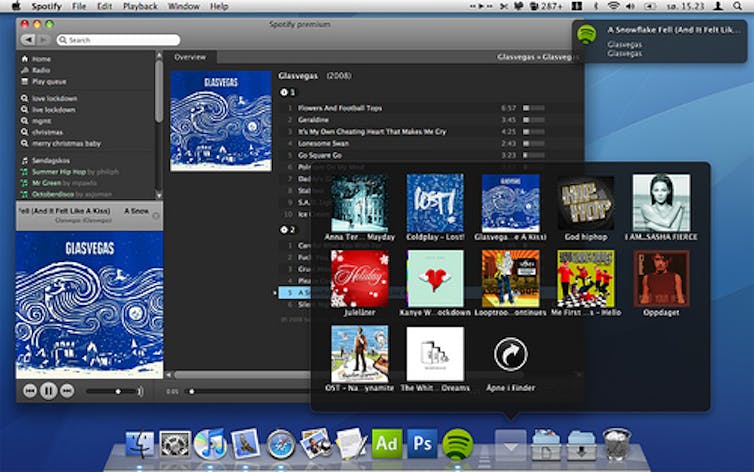Open 'Looptroo...ontinues' stack item
This screenshot has width=754, height=472.
point(510,283)
